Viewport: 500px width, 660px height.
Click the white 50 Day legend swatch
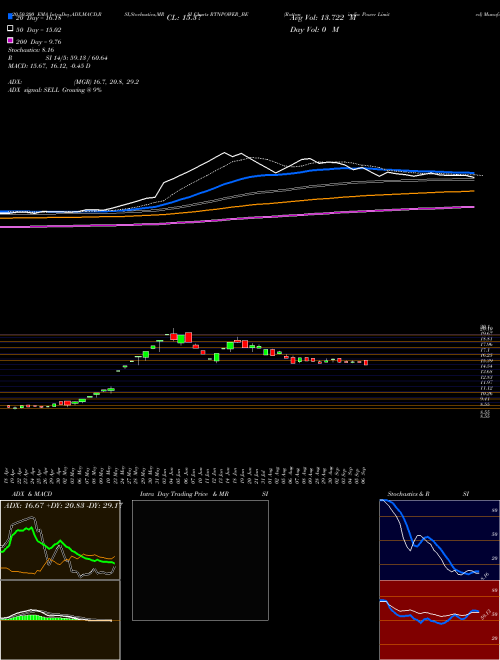(10, 28)
